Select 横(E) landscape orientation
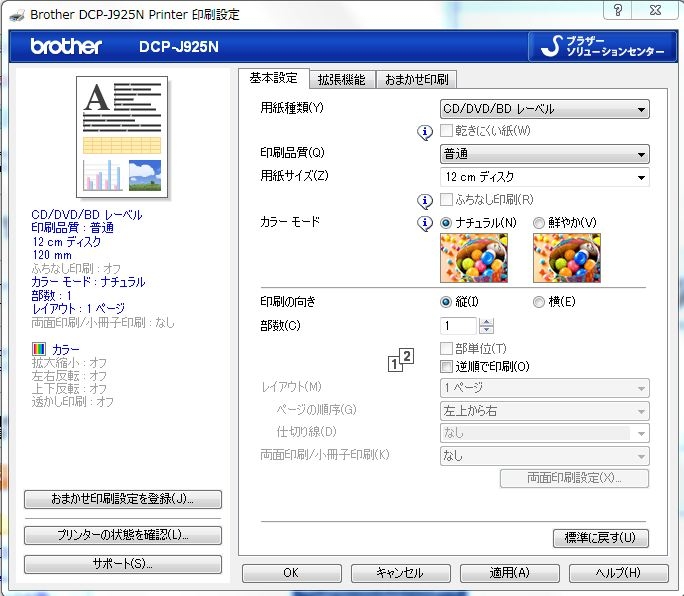Viewport: 684px width, 596px height. (539, 301)
